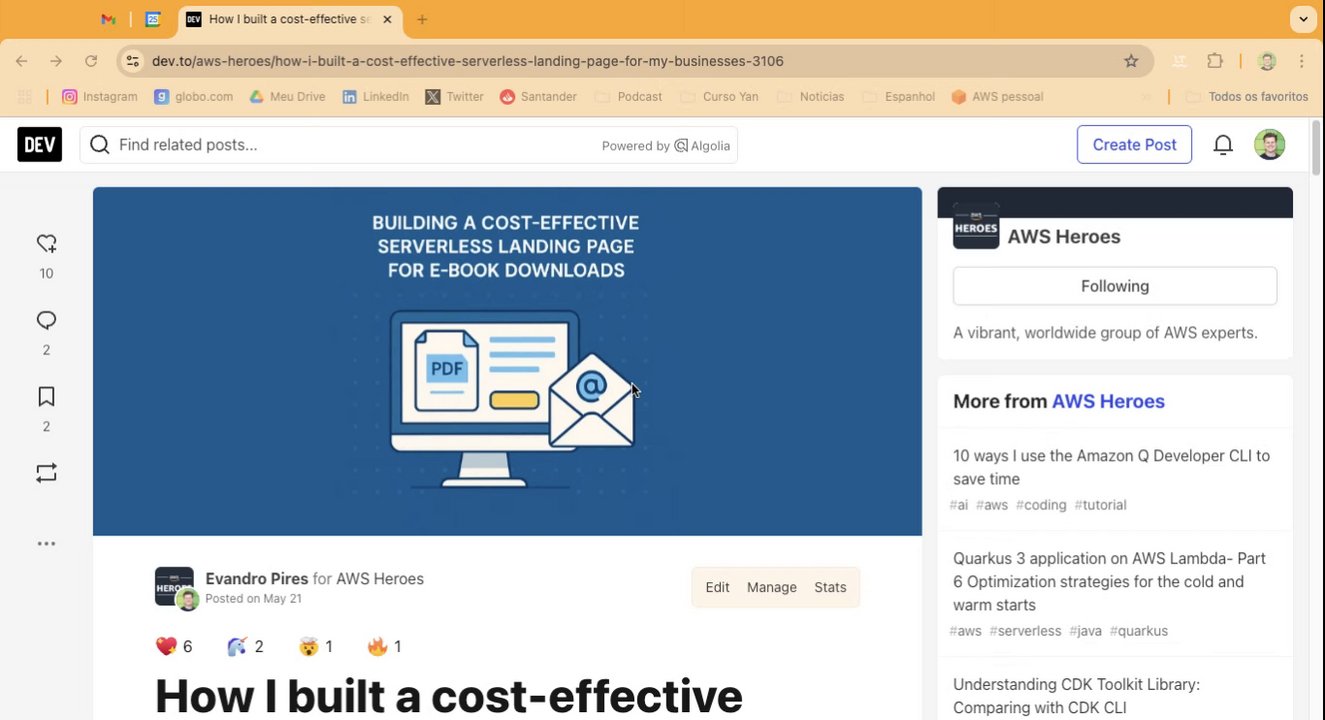Click the heart-plus reaction icon

[46, 243]
